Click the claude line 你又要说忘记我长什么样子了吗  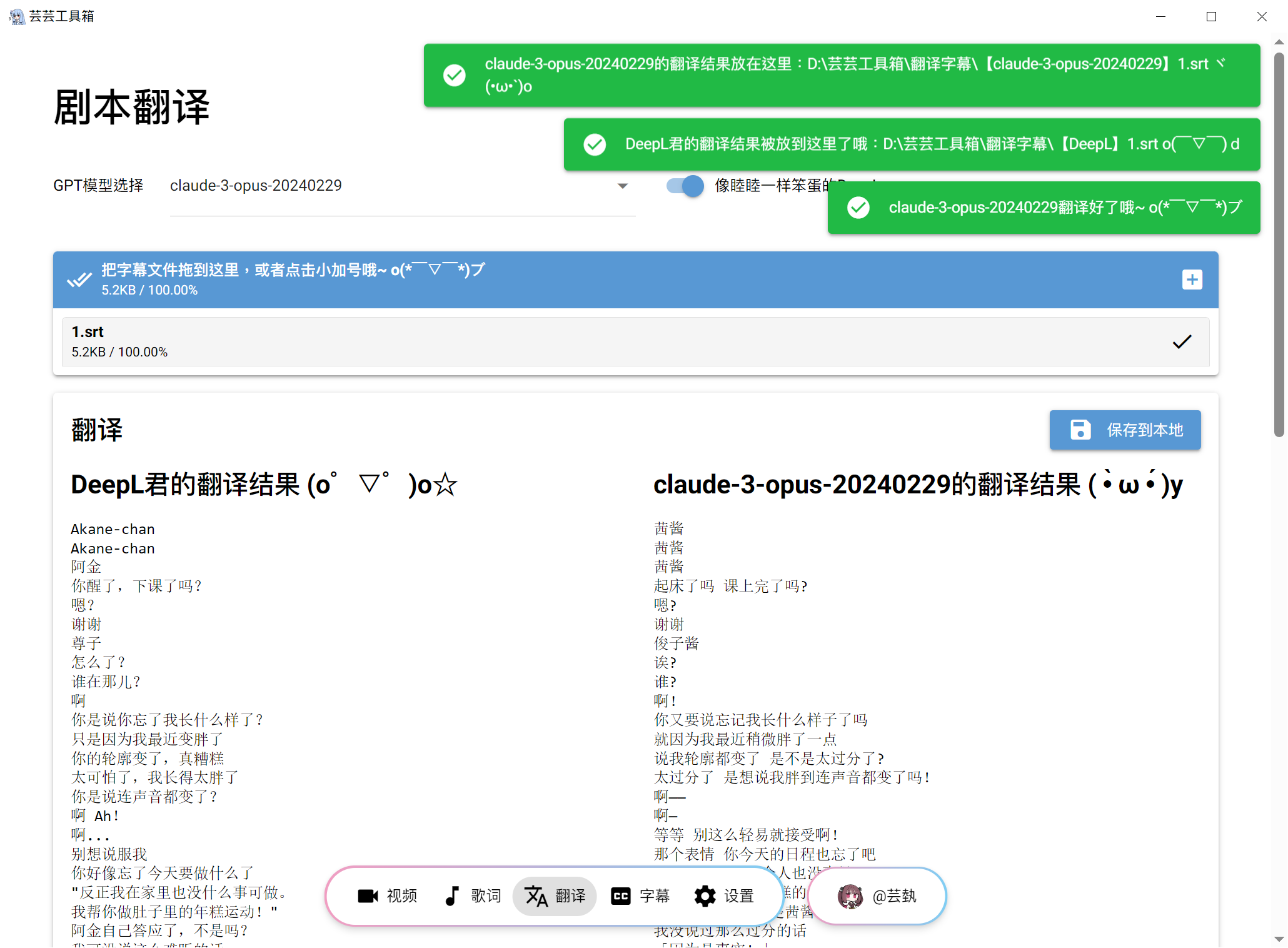click(760, 720)
